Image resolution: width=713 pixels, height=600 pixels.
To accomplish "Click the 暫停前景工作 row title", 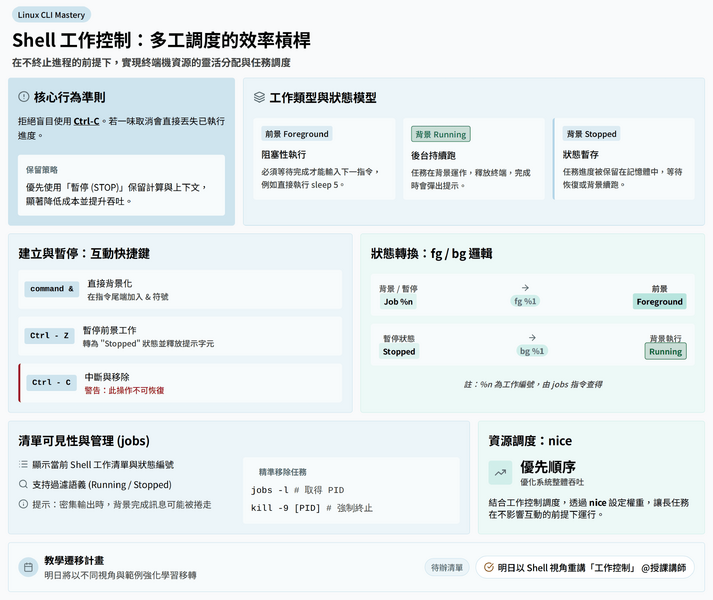I will click(x=110, y=330).
